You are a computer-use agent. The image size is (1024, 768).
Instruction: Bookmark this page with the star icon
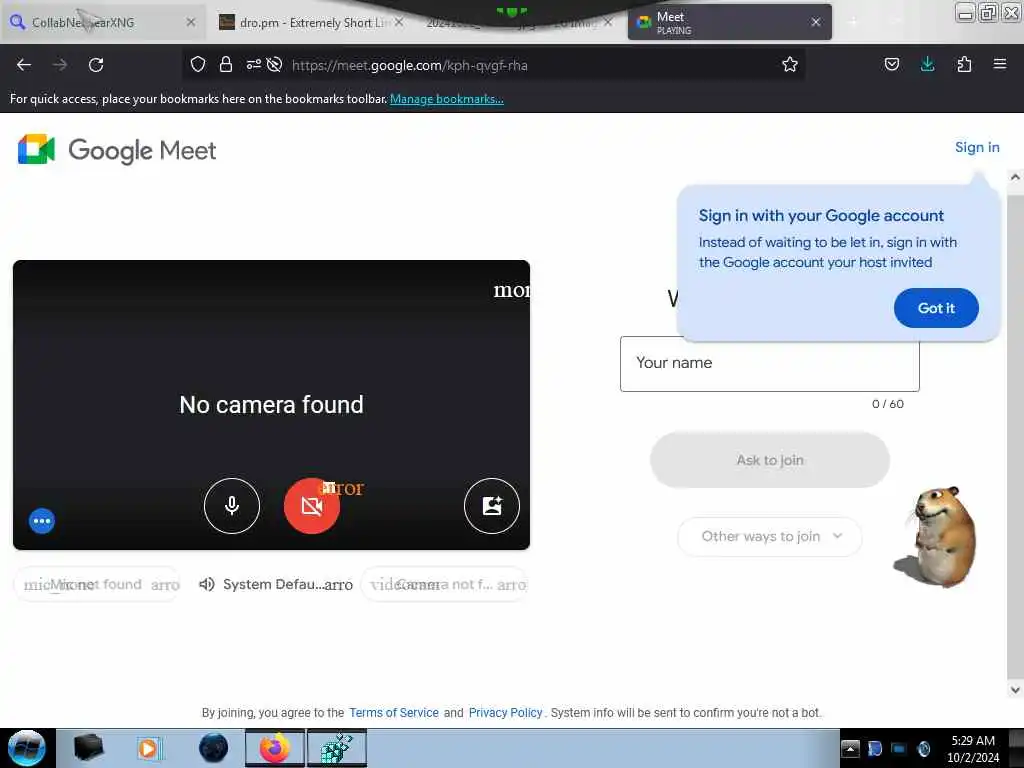[x=790, y=64]
